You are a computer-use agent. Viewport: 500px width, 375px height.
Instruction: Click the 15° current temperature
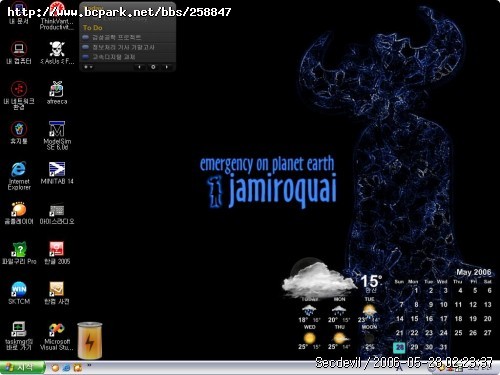click(371, 281)
